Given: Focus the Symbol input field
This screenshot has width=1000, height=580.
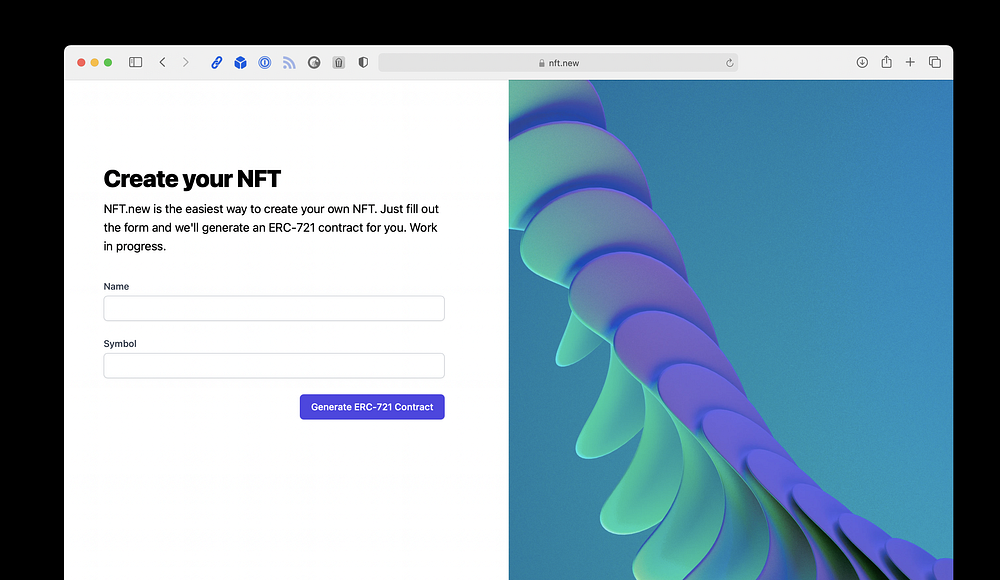Looking at the screenshot, I should [x=274, y=366].
